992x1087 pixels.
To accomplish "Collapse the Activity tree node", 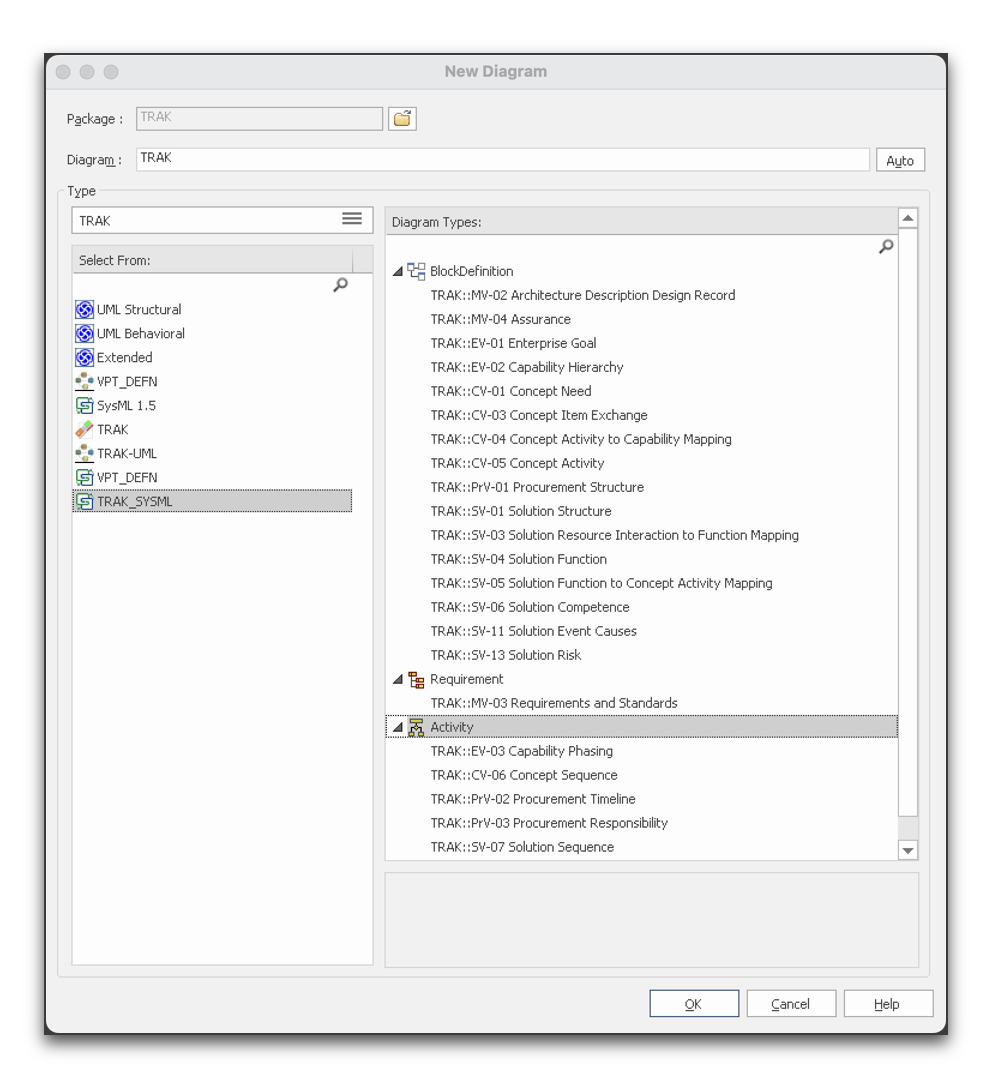I will click(398, 727).
